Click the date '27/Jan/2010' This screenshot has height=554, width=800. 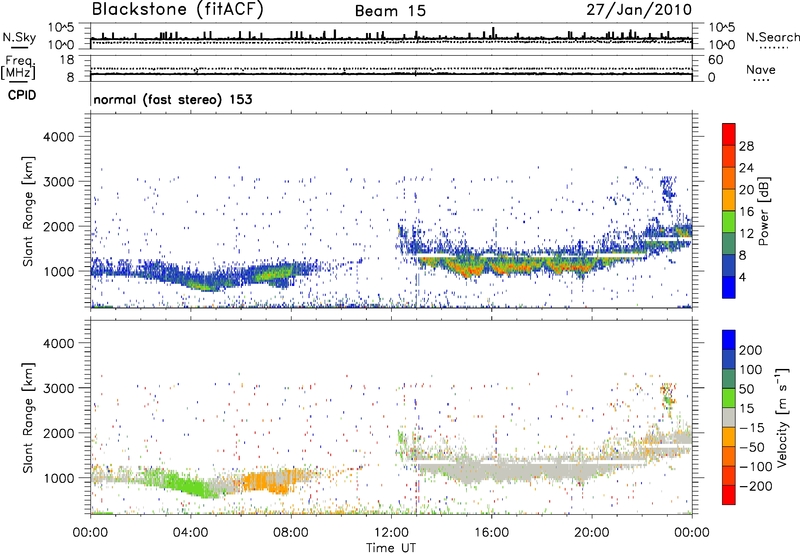[x=639, y=10]
